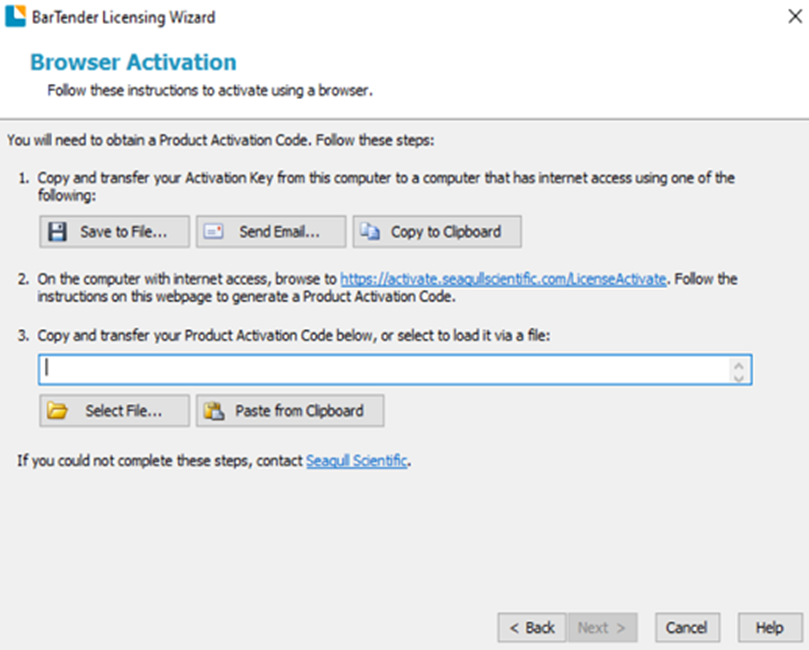Focus the Product Activation Code text box
Screen dimensions: 809x650
click(385, 370)
